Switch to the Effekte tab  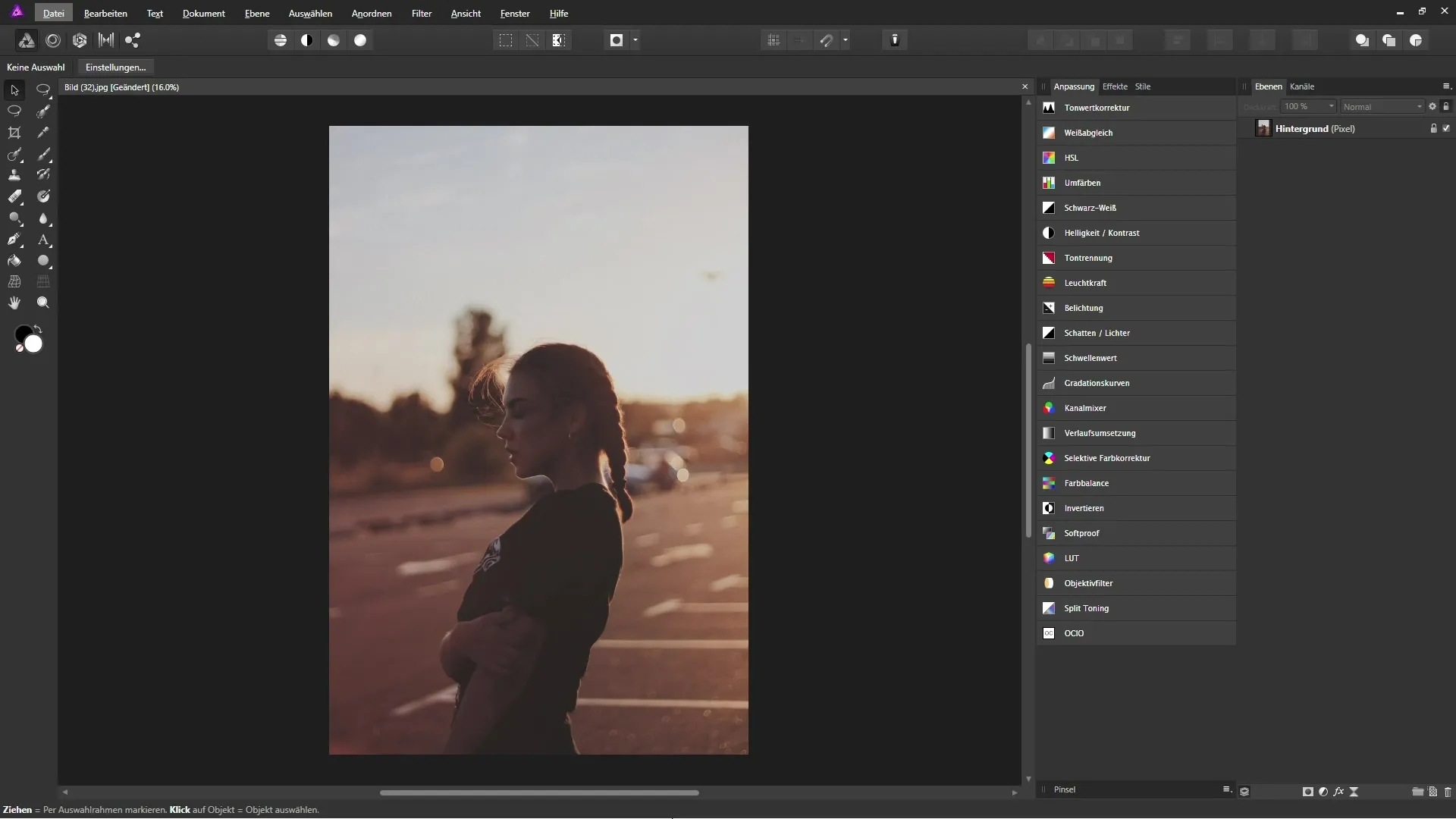1115,86
